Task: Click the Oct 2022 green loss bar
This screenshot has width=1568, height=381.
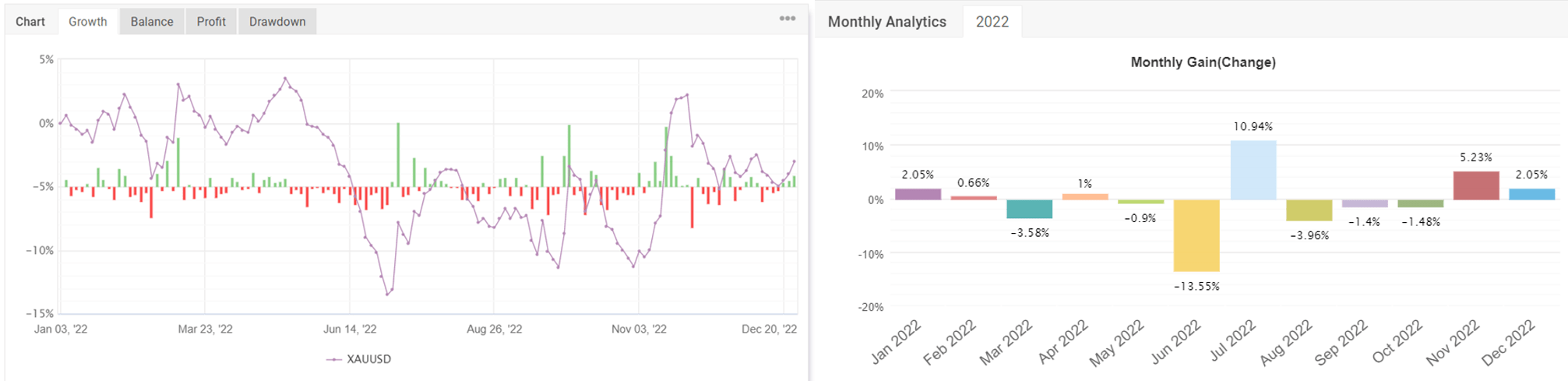Action: (1420, 203)
